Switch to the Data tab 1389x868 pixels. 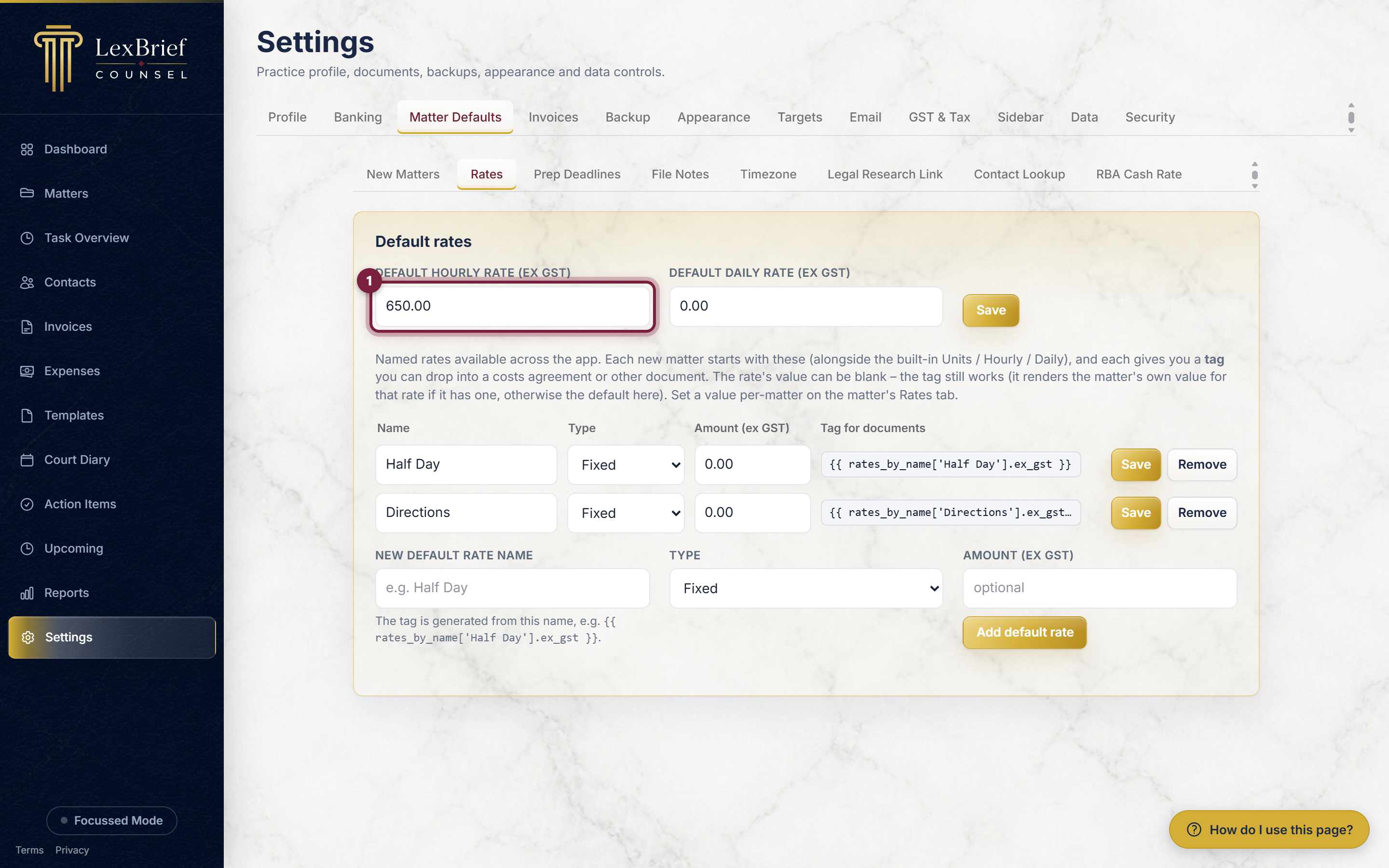click(x=1084, y=117)
